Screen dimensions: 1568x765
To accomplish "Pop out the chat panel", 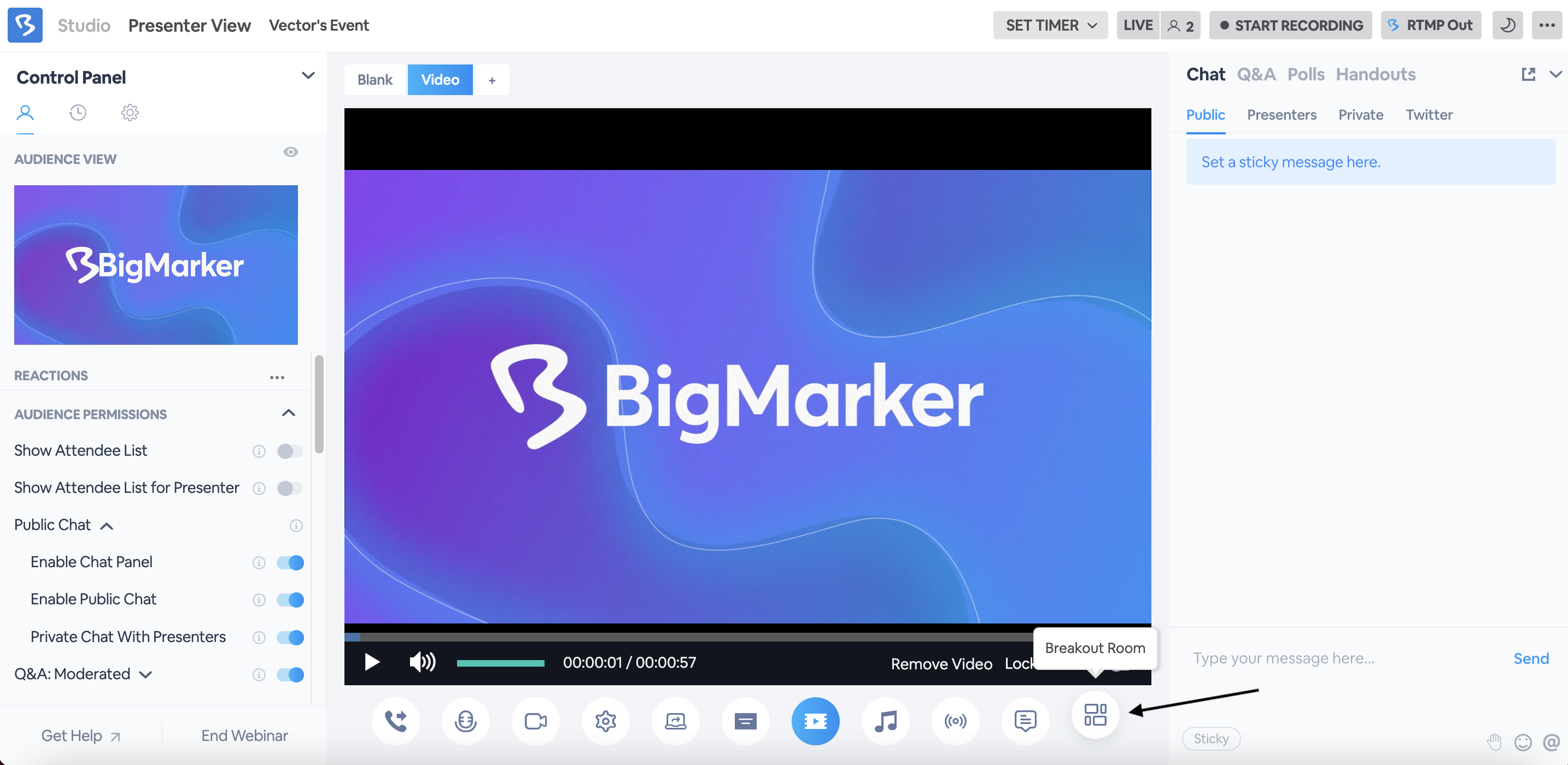I will pyautogui.click(x=1528, y=74).
